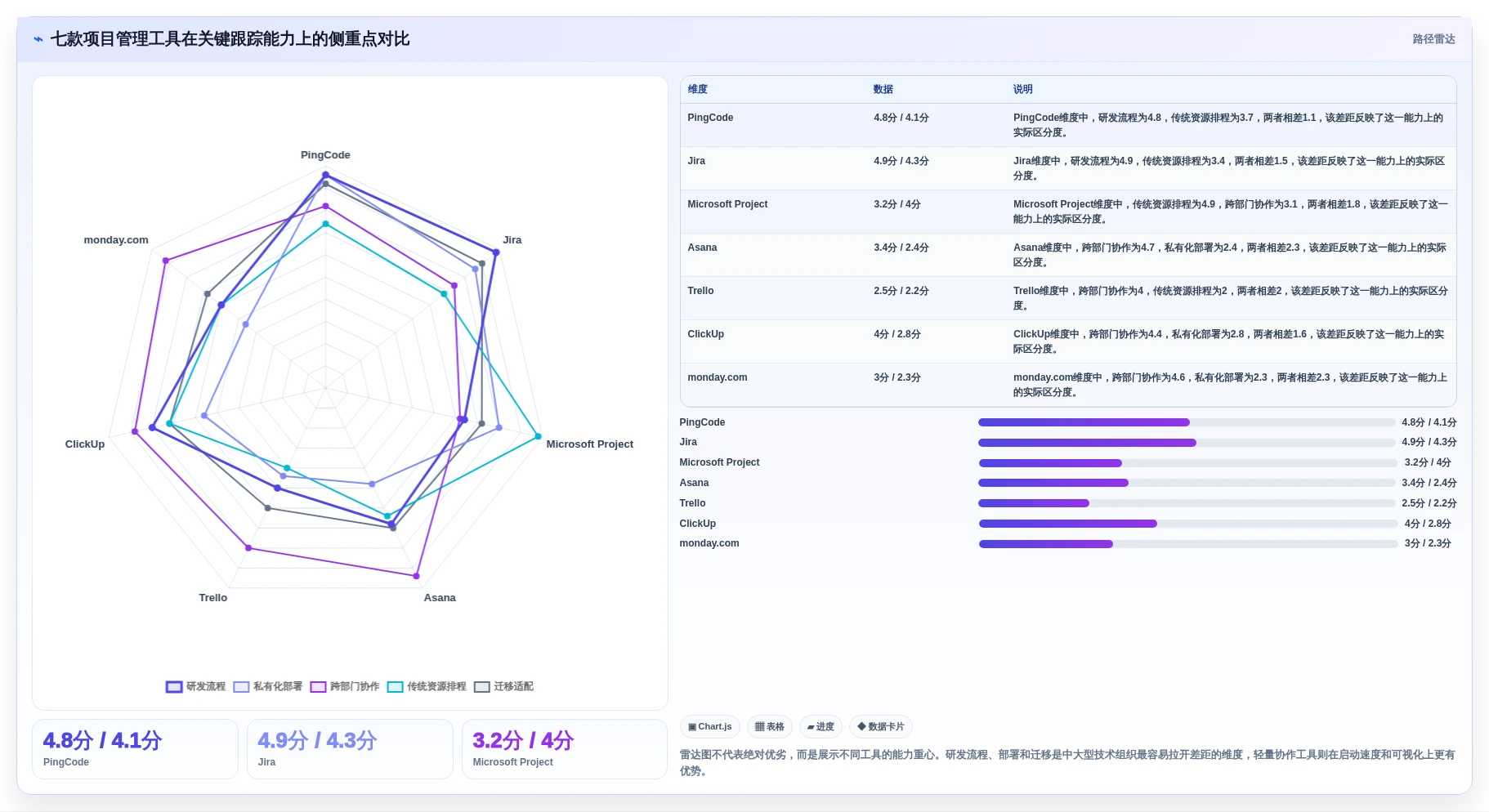The image size is (1489, 812).
Task: Open the Jira 4.9分 / 4.3分 data card
Action: point(350,749)
